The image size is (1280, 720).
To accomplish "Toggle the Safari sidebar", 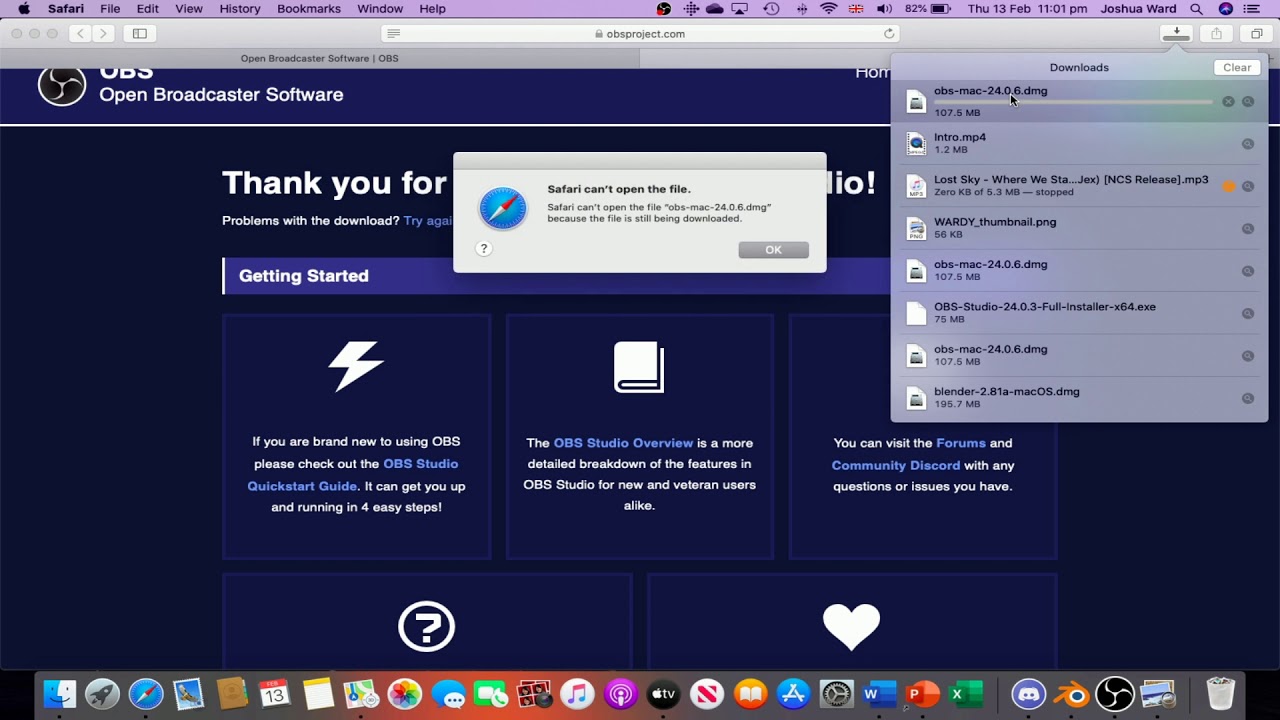I will (140, 33).
